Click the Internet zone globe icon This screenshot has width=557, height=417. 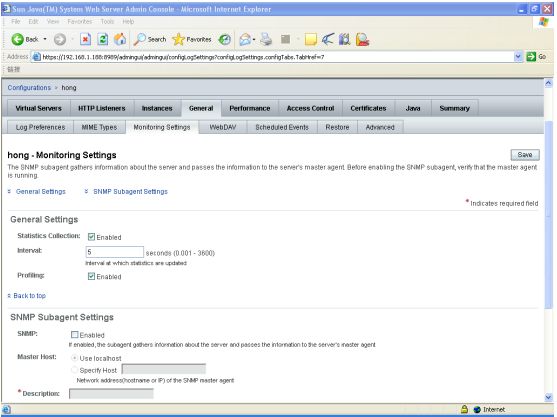[x=477, y=410]
